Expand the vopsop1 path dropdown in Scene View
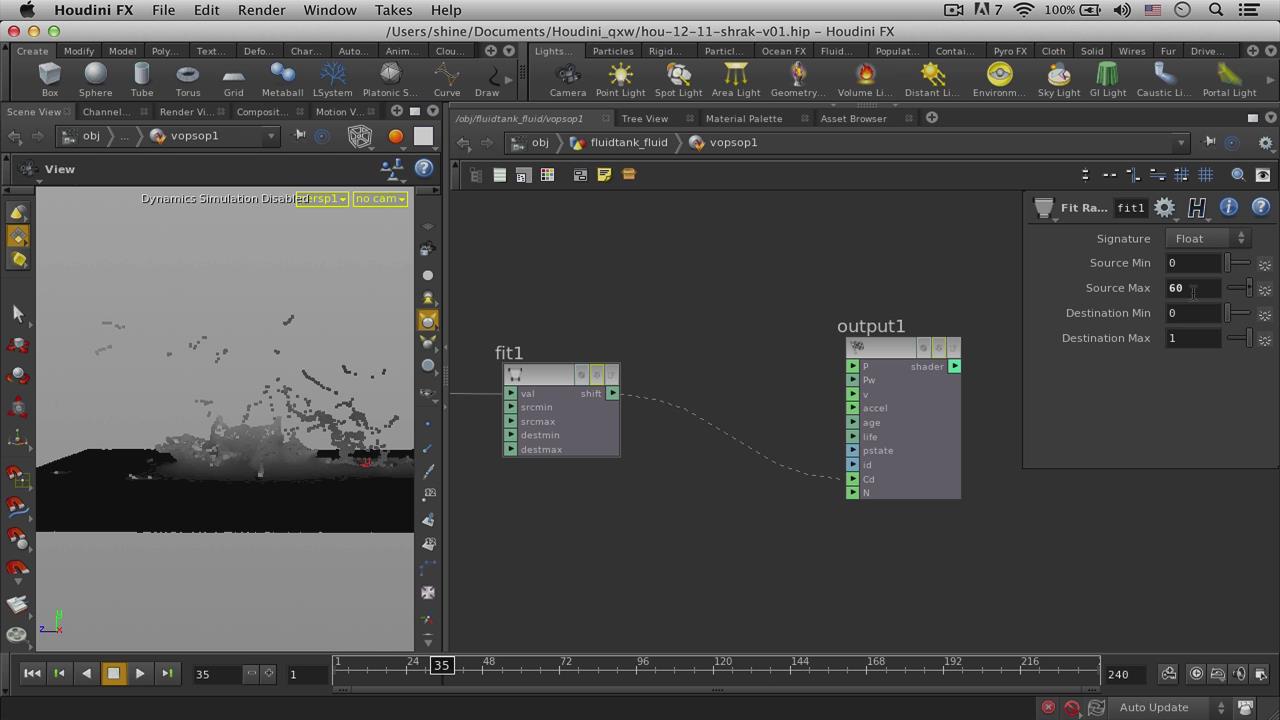Screen dimensions: 1280x720 tap(270, 136)
